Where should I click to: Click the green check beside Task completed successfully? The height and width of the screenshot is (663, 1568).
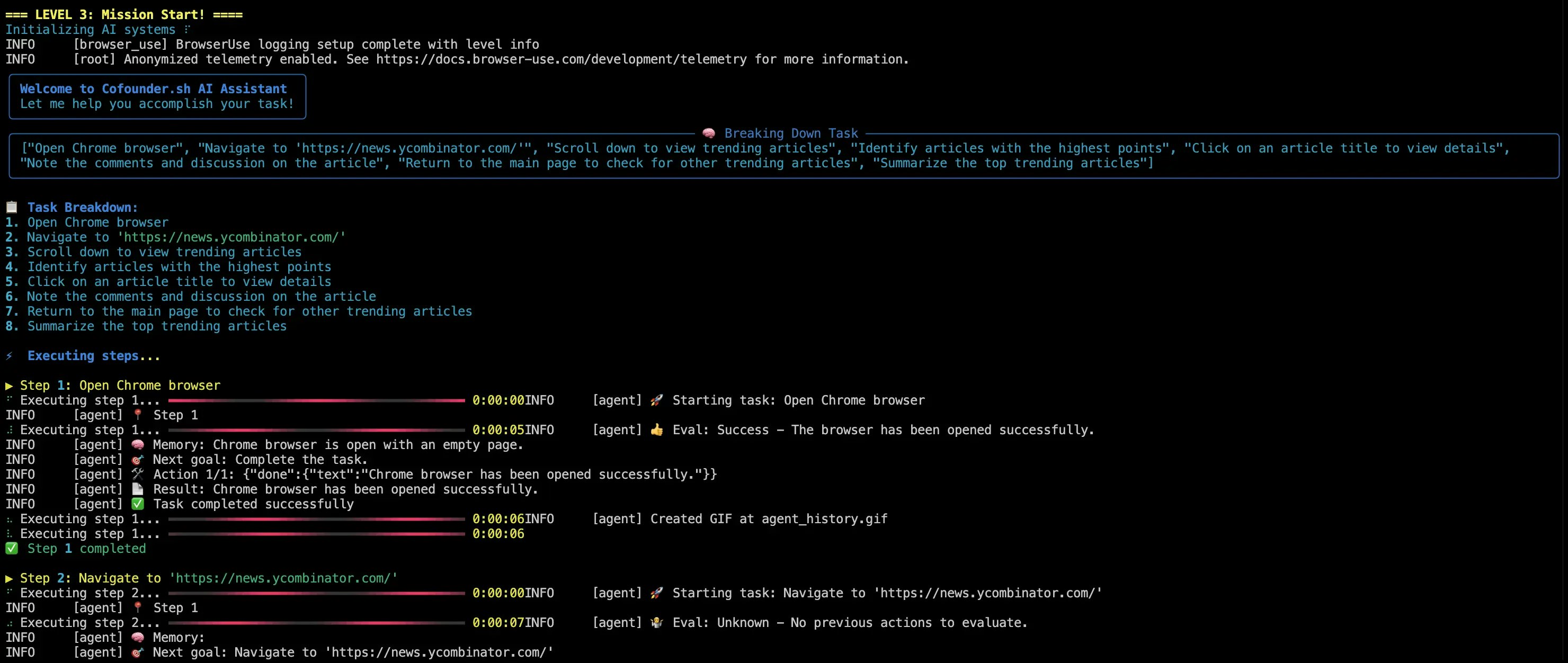(x=138, y=504)
